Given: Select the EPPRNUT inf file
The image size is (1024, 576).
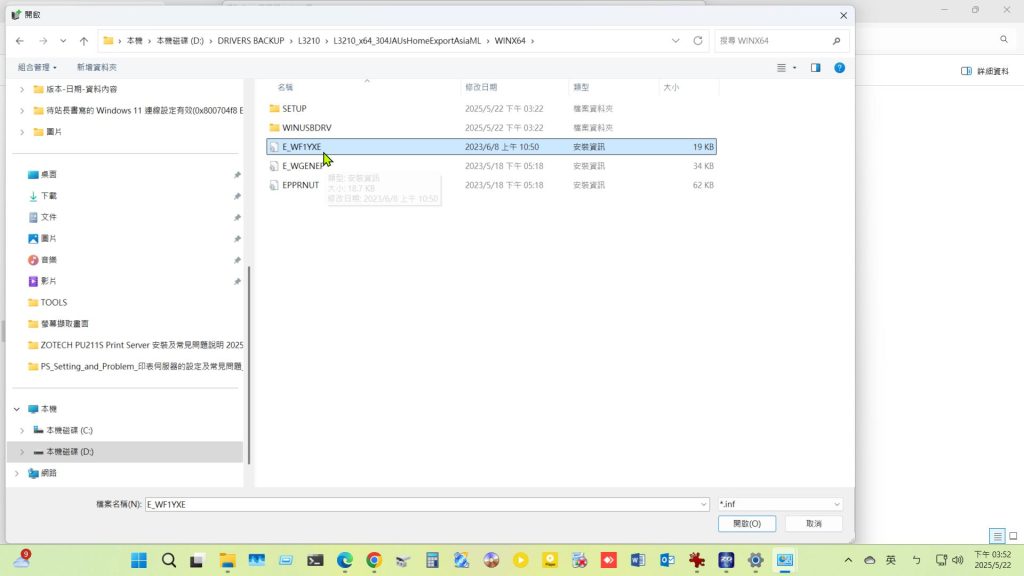Looking at the screenshot, I should [x=300, y=185].
